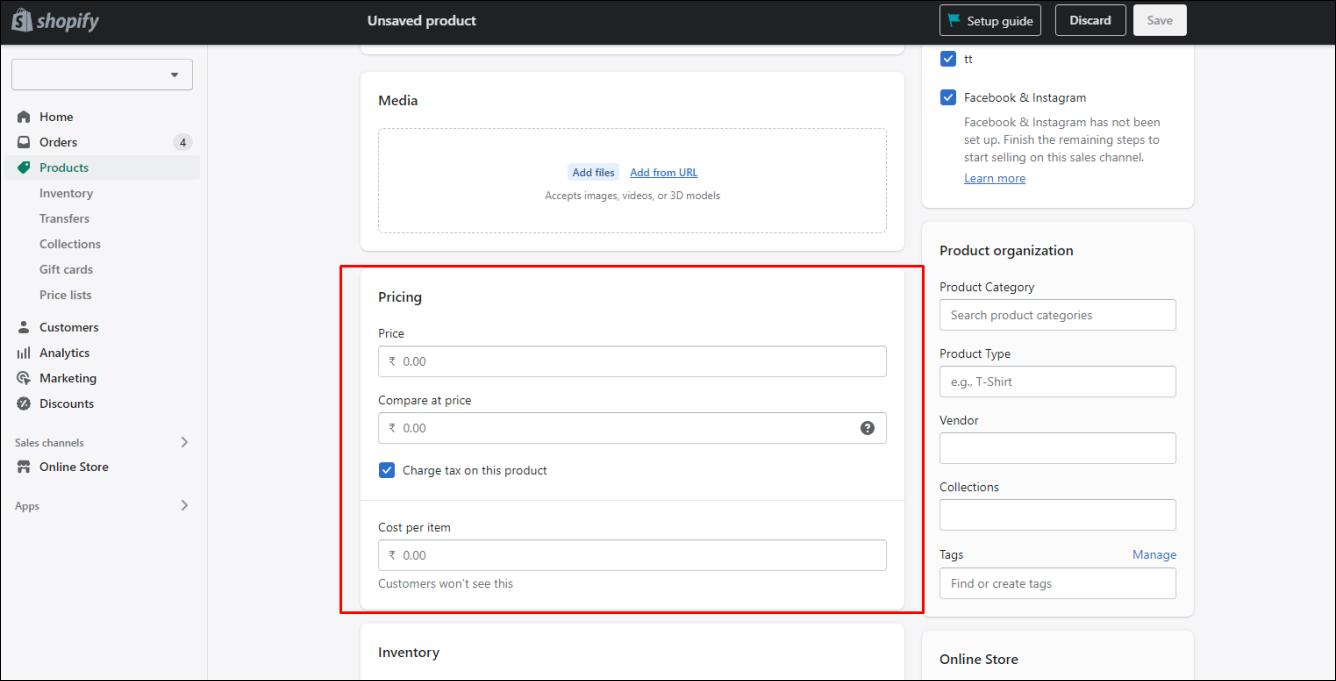Click the Media upload drop zone

point(632,181)
